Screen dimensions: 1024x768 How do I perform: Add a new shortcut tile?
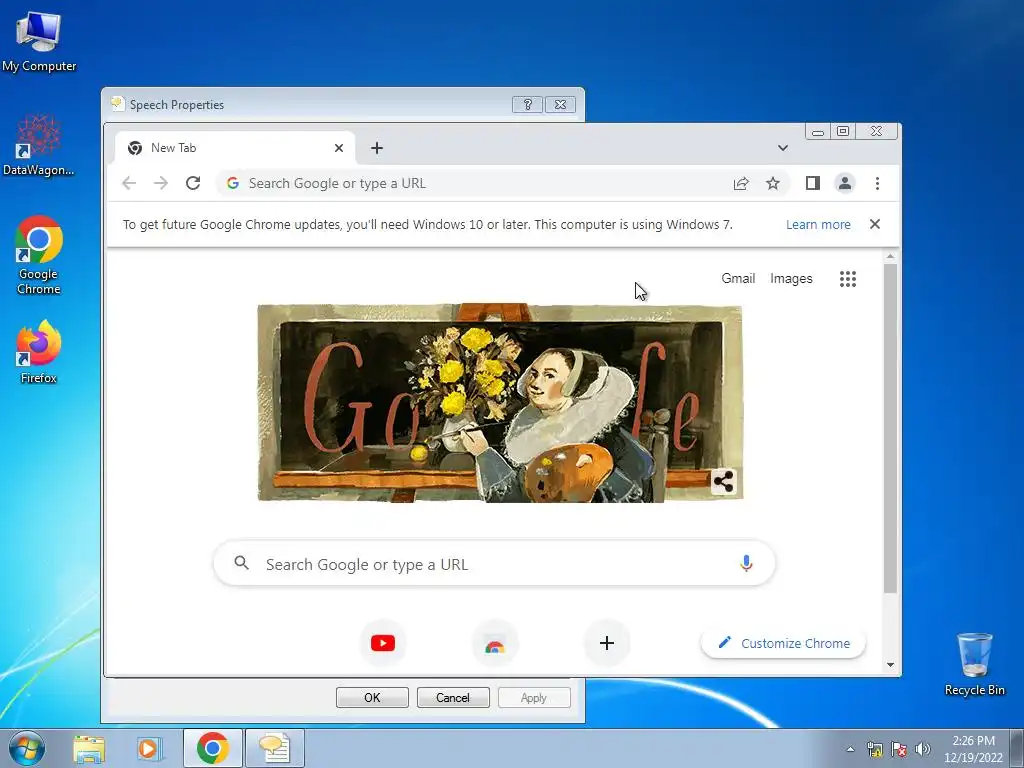[607, 643]
